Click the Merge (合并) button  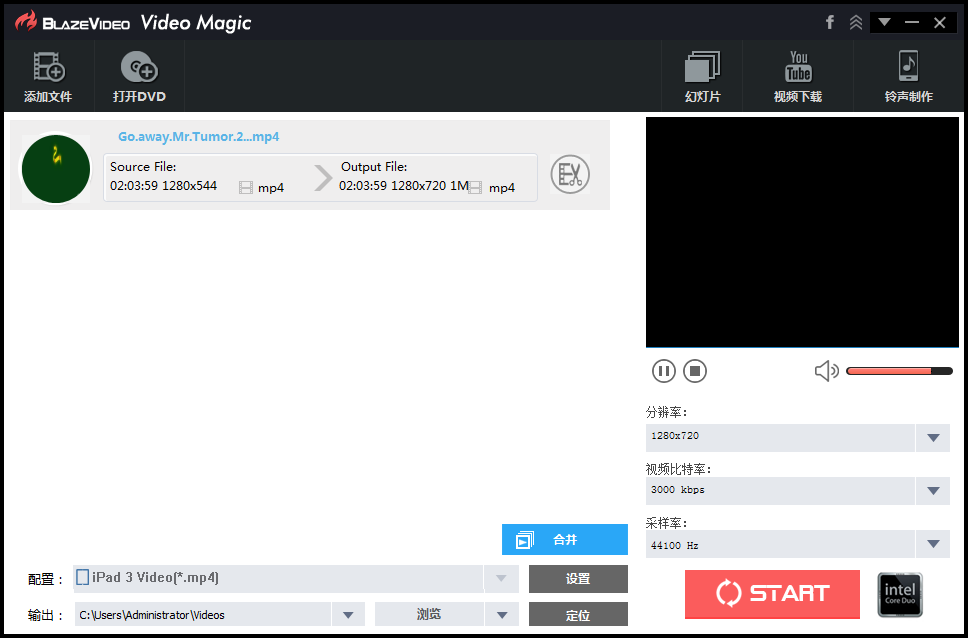tap(564, 540)
